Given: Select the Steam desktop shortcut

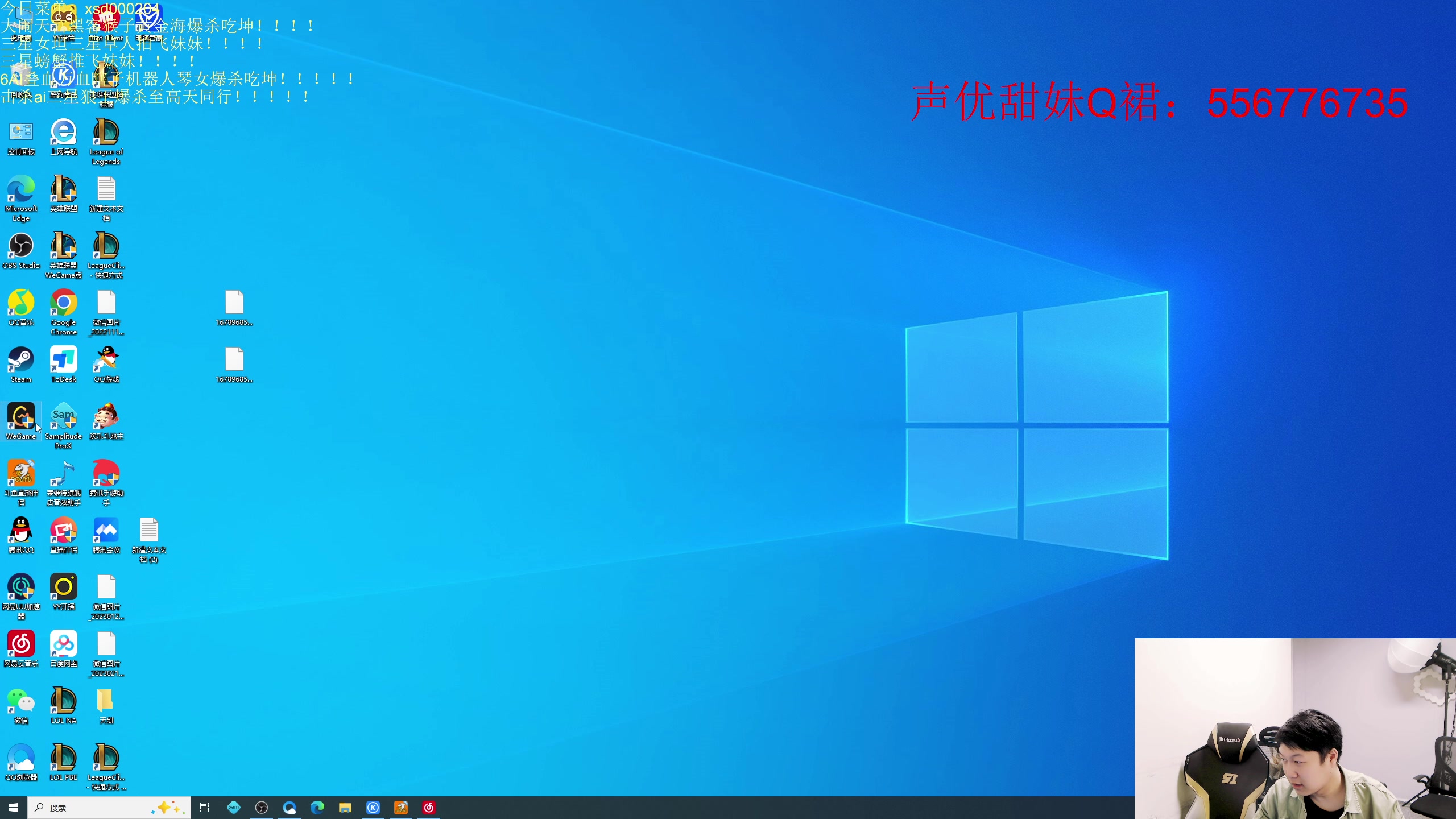Looking at the screenshot, I should pos(21,360).
